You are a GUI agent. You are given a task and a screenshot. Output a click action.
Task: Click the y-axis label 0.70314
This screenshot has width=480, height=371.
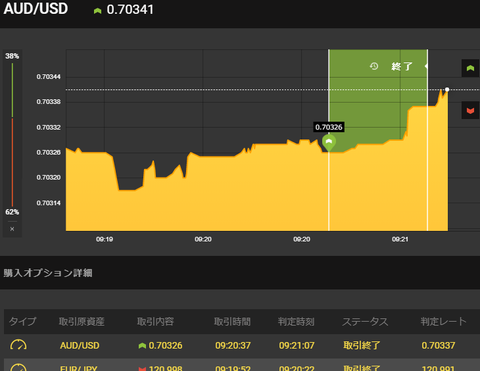pos(49,203)
